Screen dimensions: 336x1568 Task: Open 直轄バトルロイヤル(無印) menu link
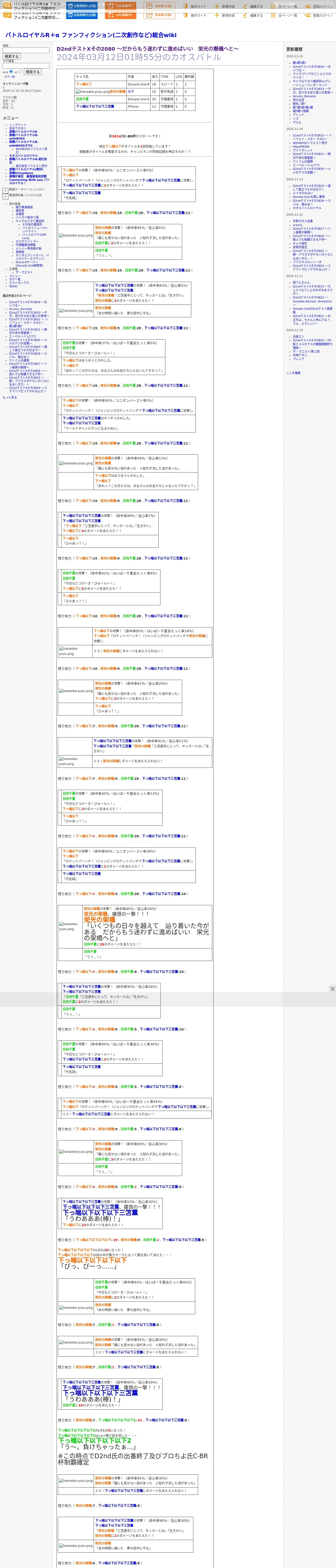pos(26,169)
